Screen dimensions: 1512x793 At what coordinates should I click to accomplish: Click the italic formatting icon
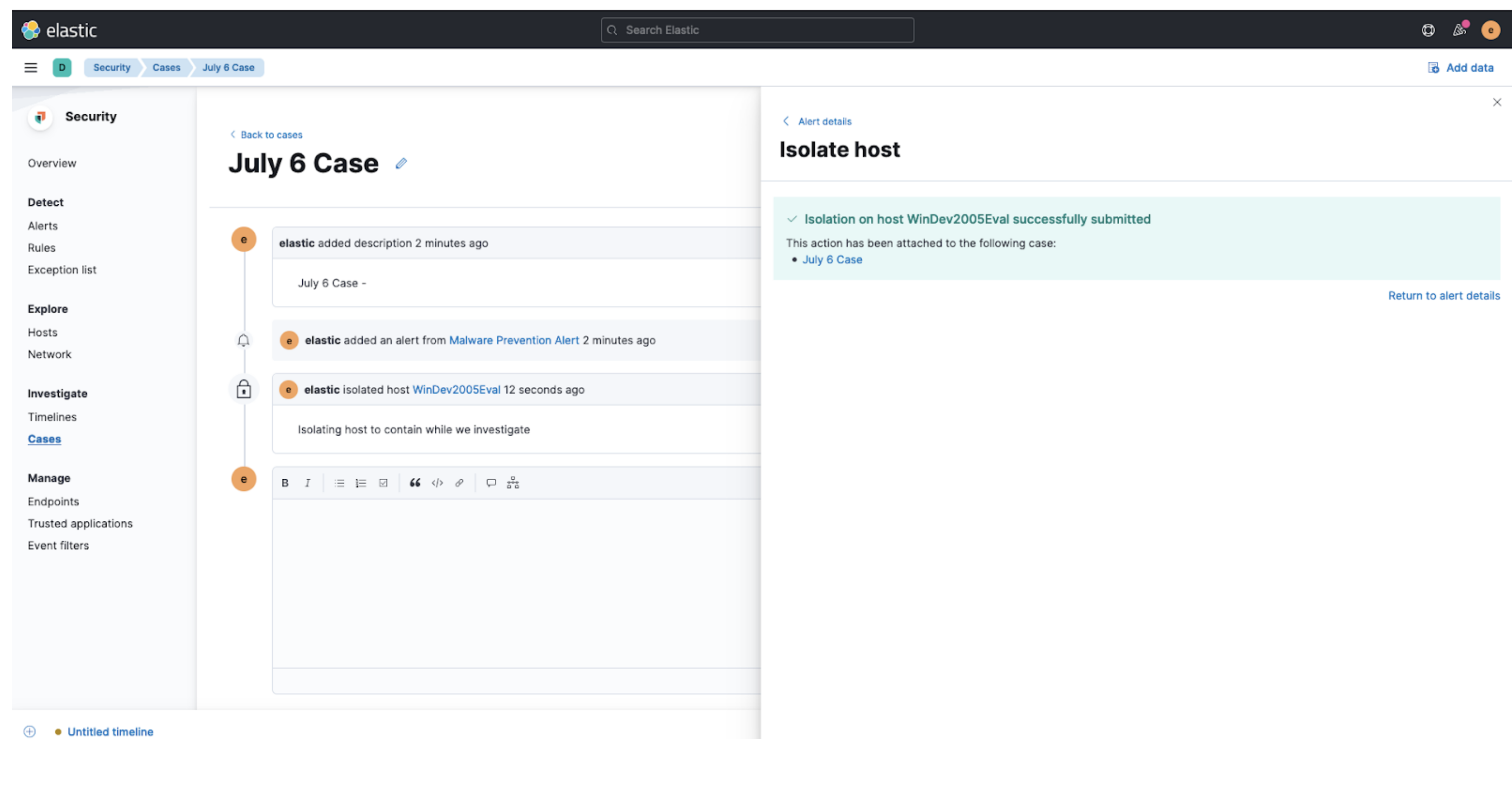[307, 482]
